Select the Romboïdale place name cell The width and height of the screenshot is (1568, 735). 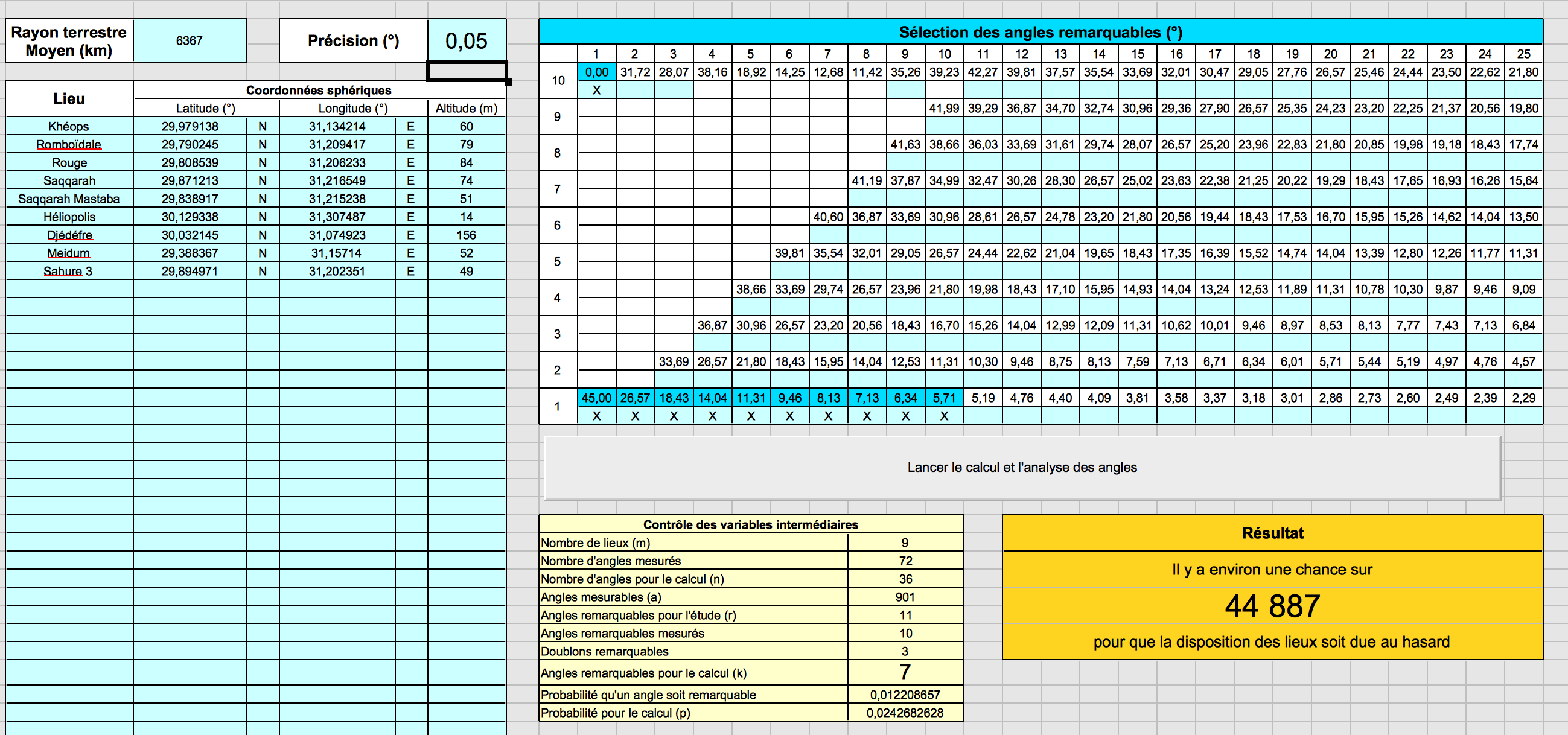(69, 144)
